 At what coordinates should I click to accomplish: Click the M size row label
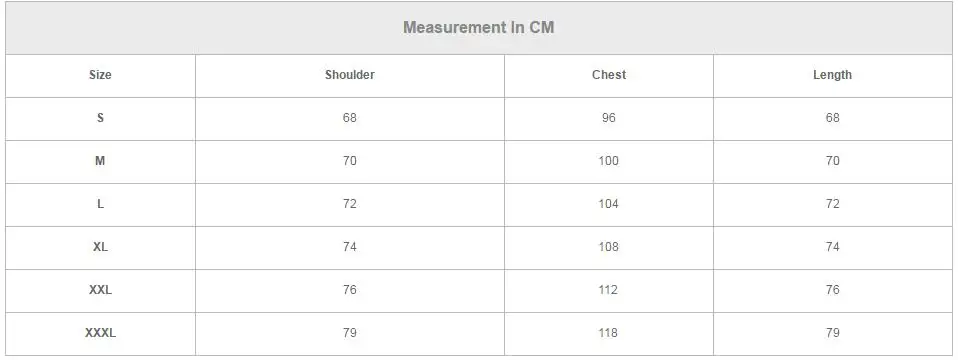(100, 161)
